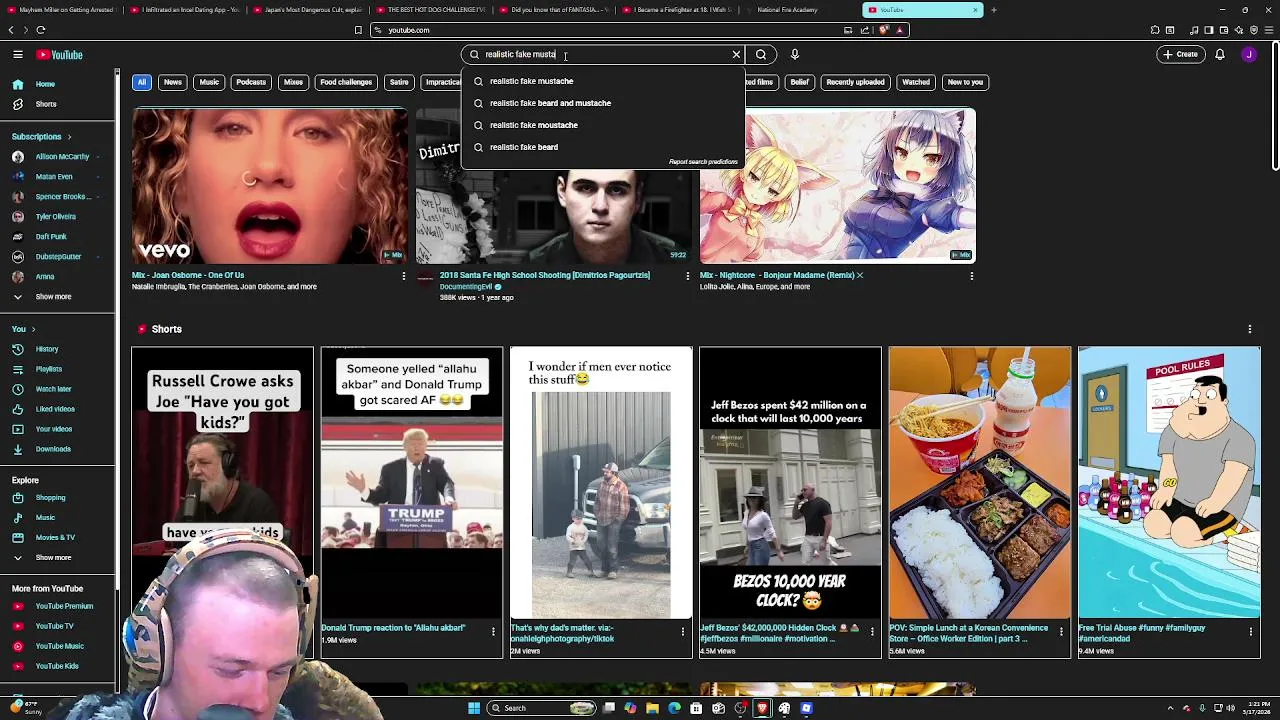Image resolution: width=1280 pixels, height=720 pixels.
Task: Go to the YouTube logo home link
Action: pos(60,55)
